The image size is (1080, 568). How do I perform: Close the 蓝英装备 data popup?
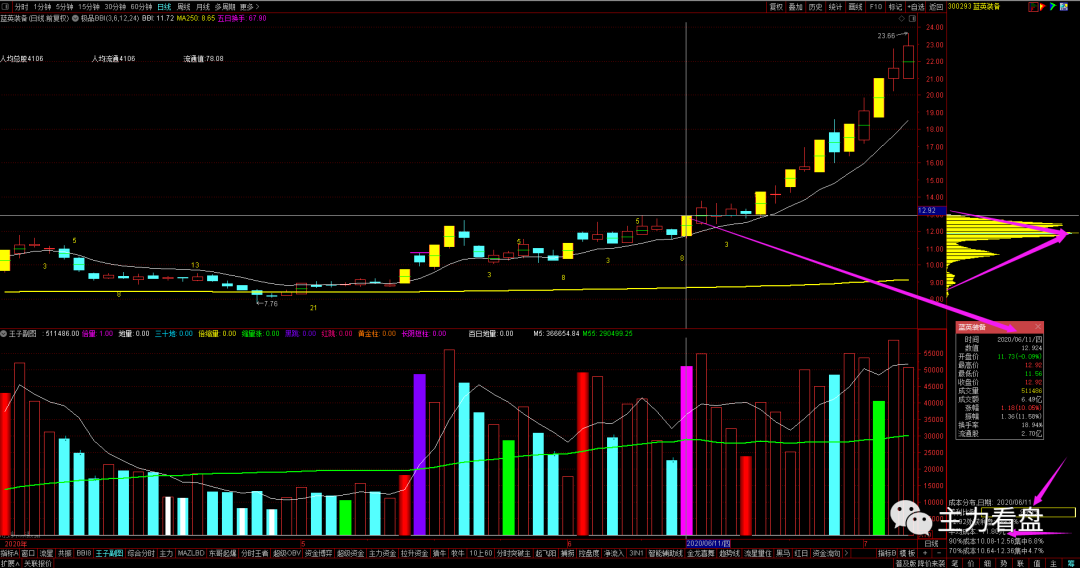coord(1037,326)
